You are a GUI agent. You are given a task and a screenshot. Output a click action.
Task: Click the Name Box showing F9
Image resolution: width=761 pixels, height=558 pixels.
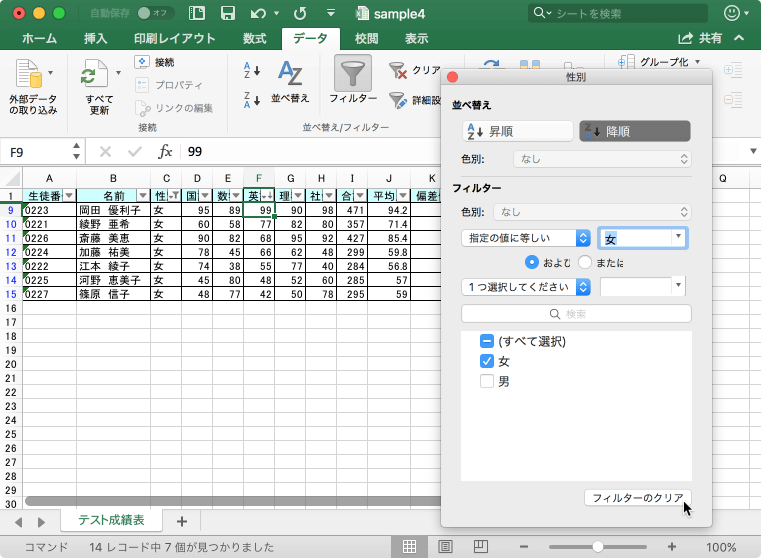36,152
